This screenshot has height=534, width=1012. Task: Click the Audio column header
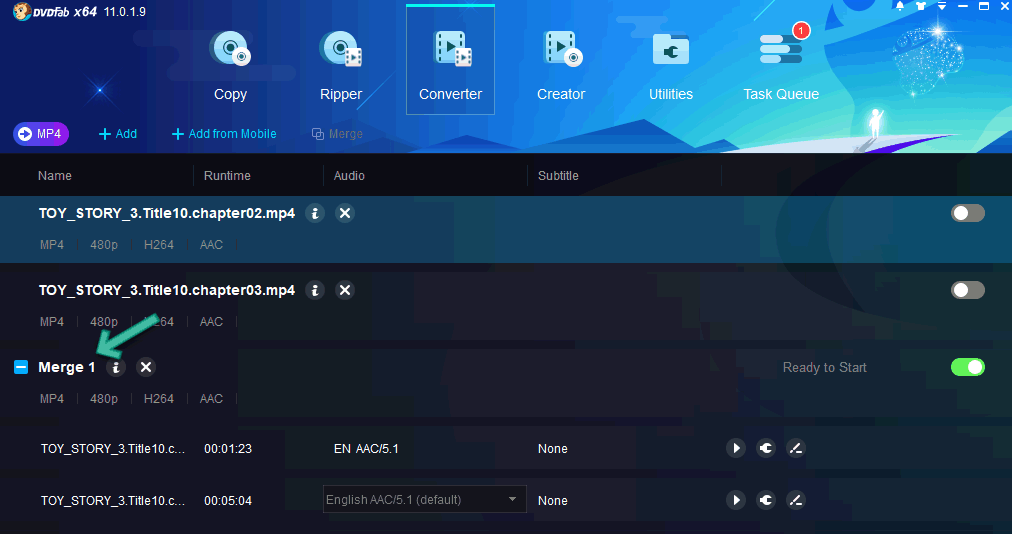click(x=349, y=176)
